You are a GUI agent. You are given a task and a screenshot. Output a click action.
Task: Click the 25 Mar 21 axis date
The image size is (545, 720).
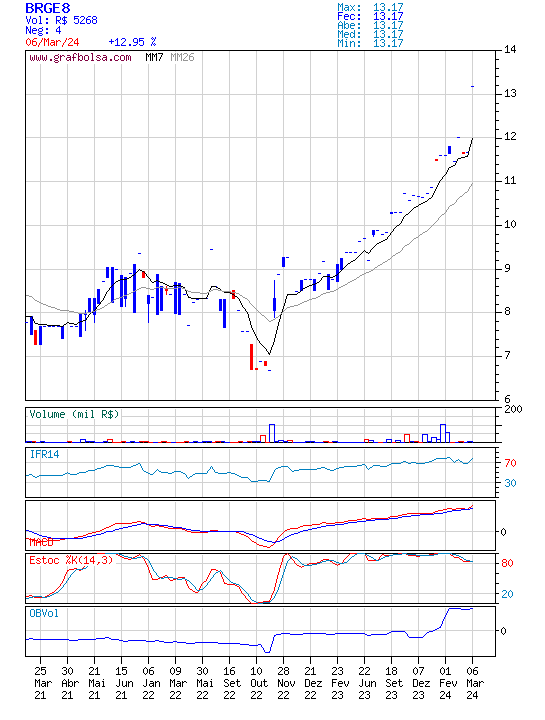click(40, 683)
